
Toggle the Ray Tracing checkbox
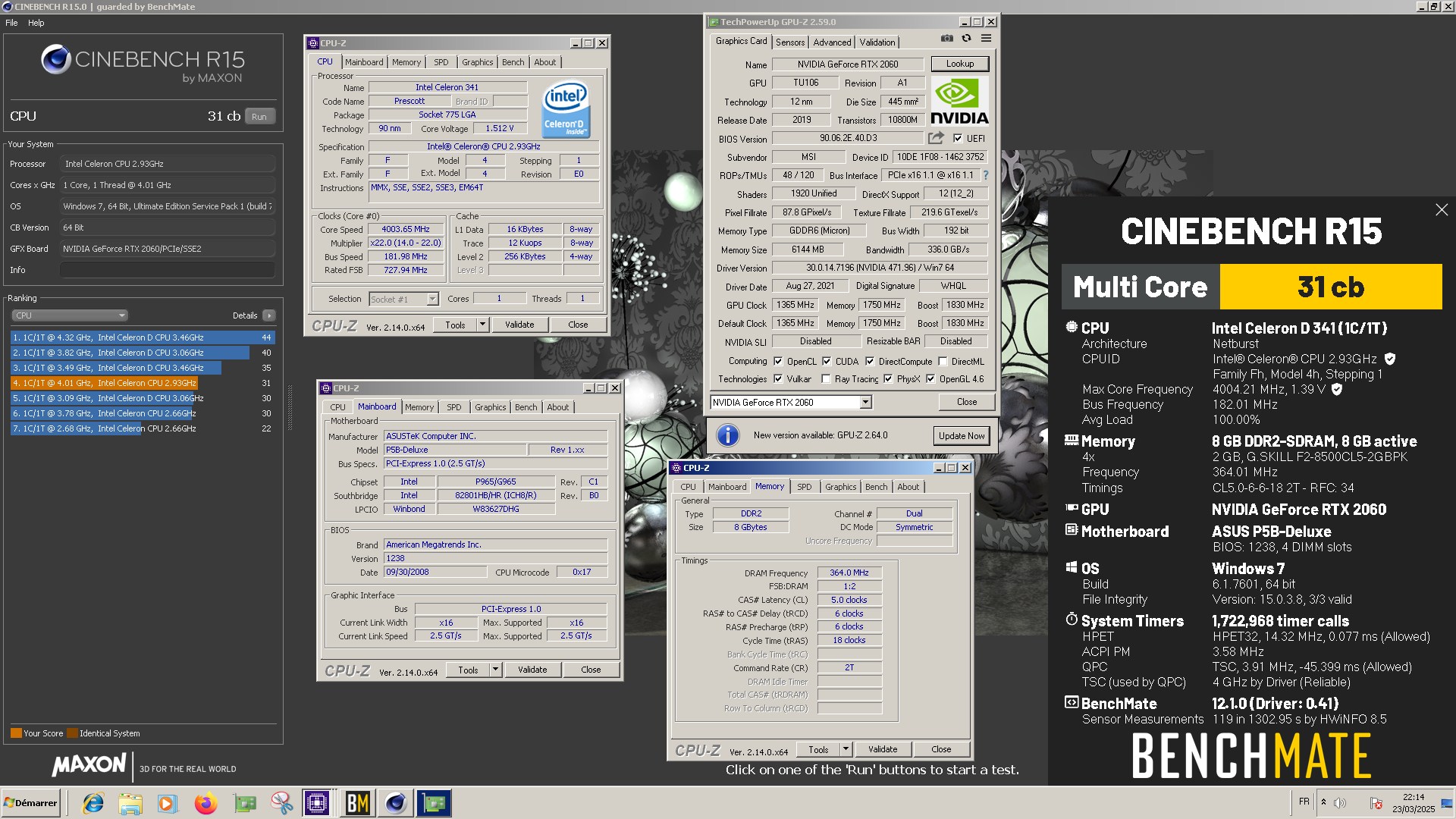[x=826, y=379]
